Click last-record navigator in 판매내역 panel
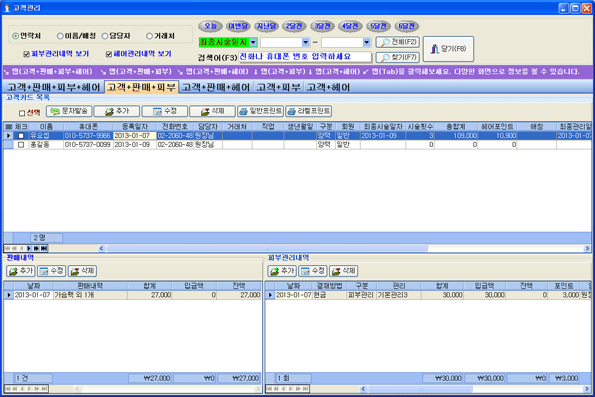Viewport: 595px width, 397px height. point(44,389)
